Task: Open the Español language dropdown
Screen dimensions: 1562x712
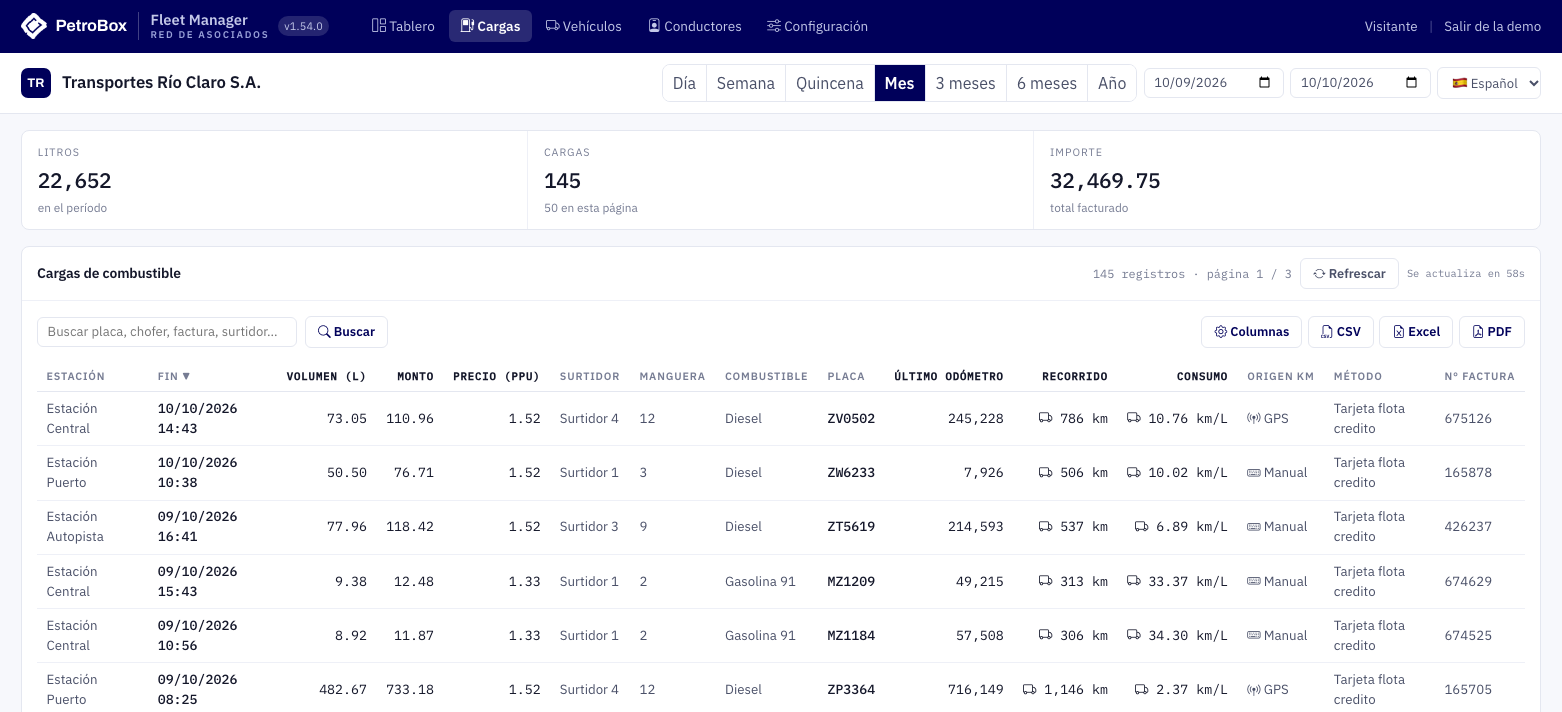Action: (x=1489, y=83)
